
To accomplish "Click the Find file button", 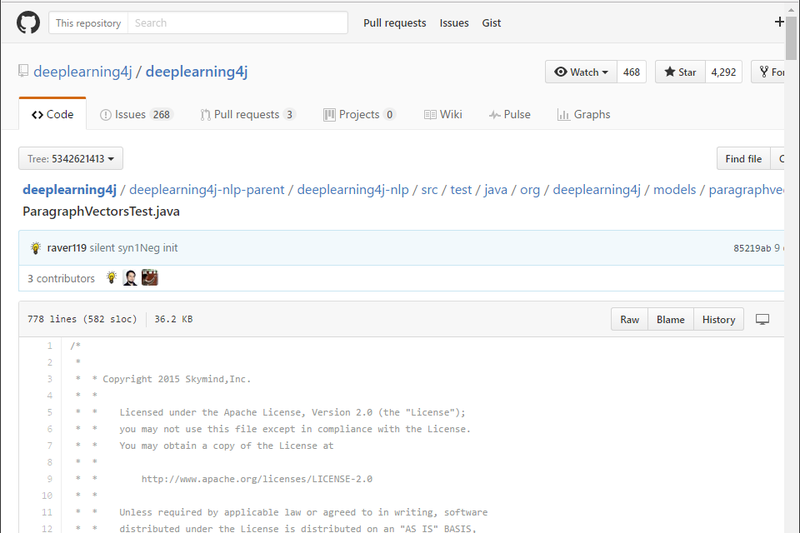I will (x=743, y=159).
